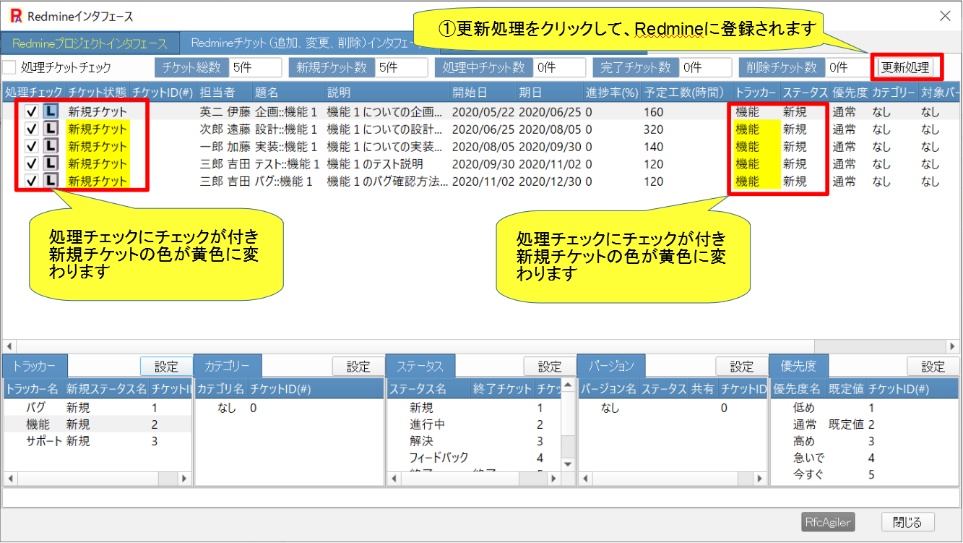Image resolution: width=963 pixels, height=543 pixels.
Task: Select the 解決 row in ステータス list
Action: [474, 440]
